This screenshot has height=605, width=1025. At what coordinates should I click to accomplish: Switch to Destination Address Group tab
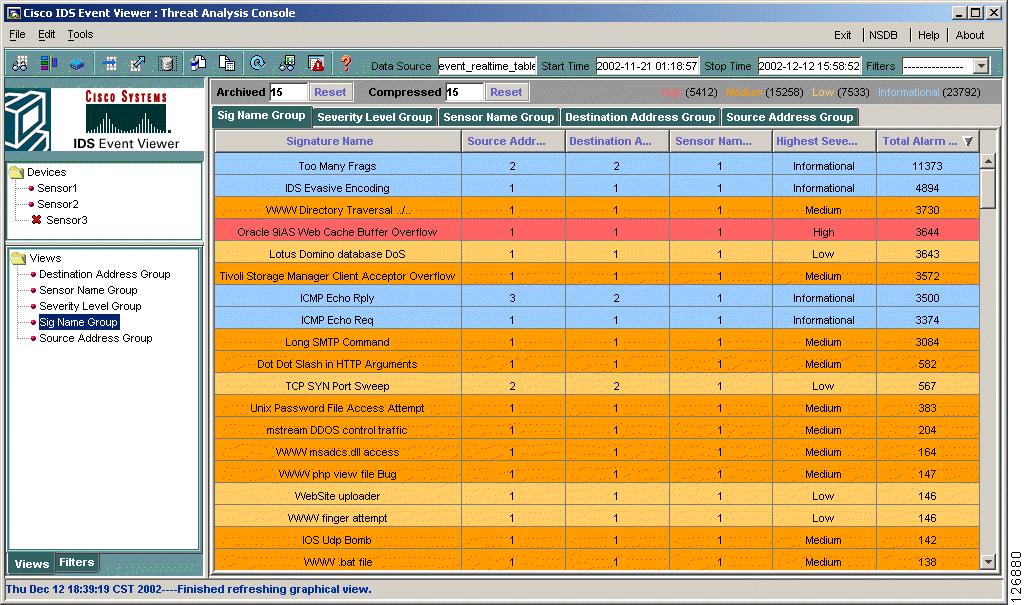[x=640, y=117]
